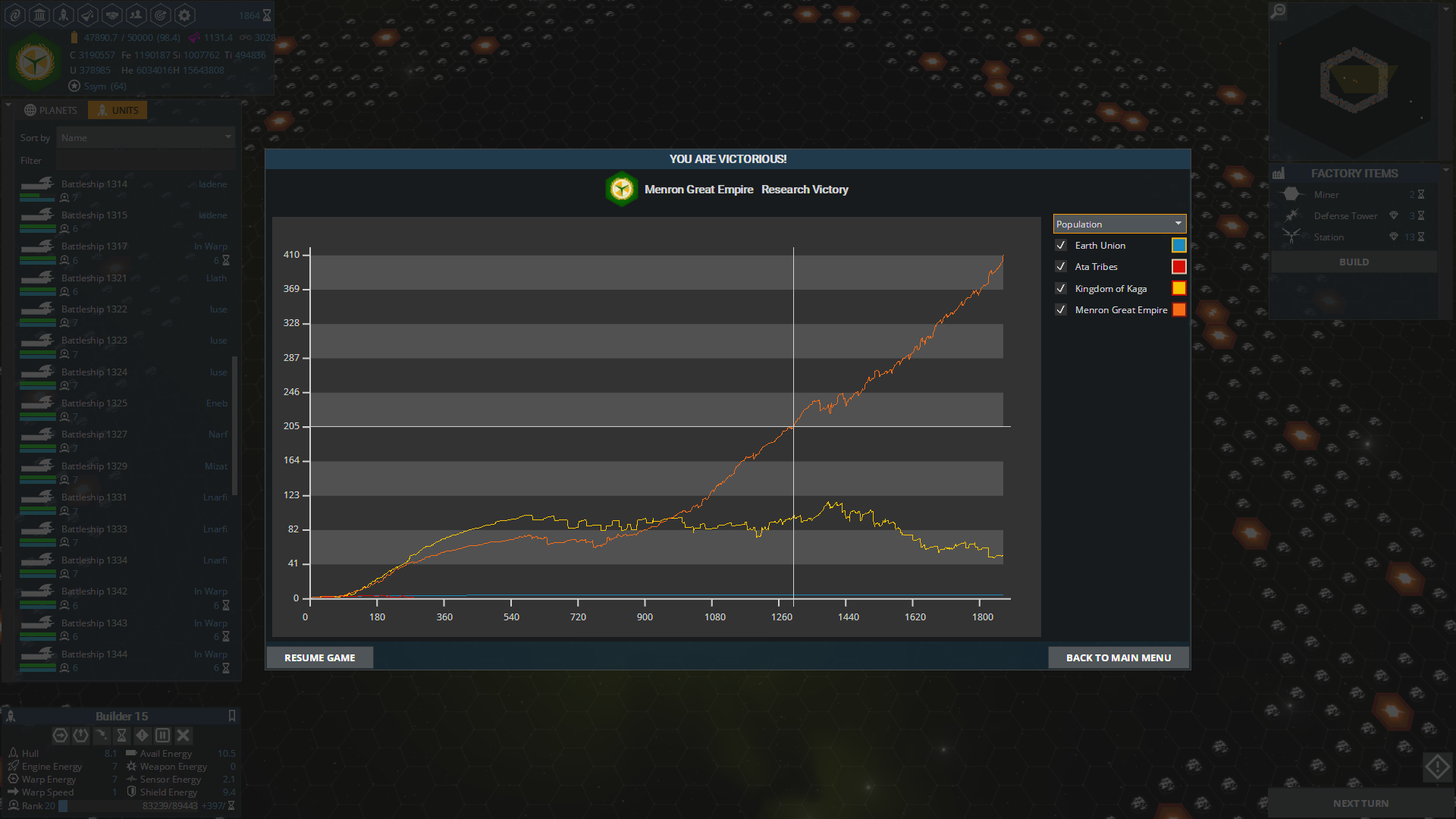Click the unit Filter input field
This screenshot has width=1456, height=819.
[146, 161]
